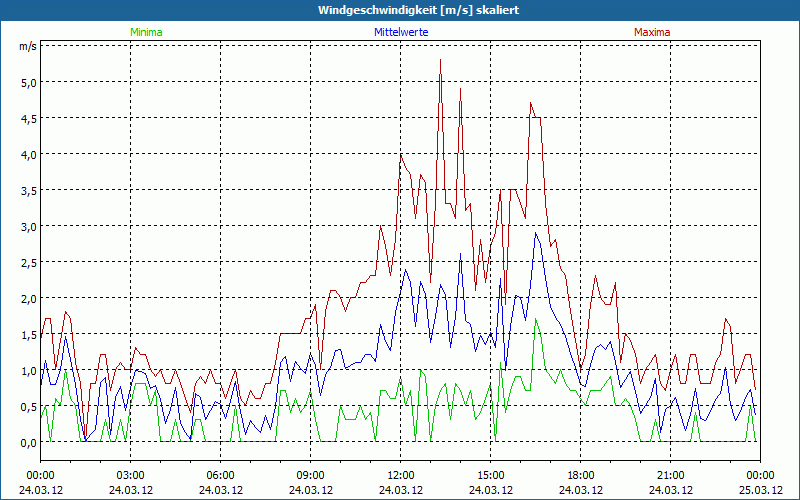The width and height of the screenshot is (800, 500).
Task: Click the 'm/s' y-axis unit label
Action: (x=28, y=46)
